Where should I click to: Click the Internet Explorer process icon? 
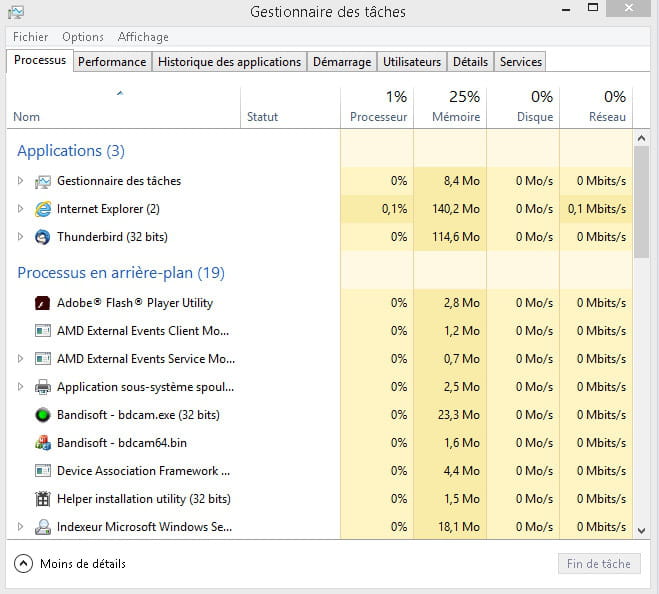click(42, 209)
